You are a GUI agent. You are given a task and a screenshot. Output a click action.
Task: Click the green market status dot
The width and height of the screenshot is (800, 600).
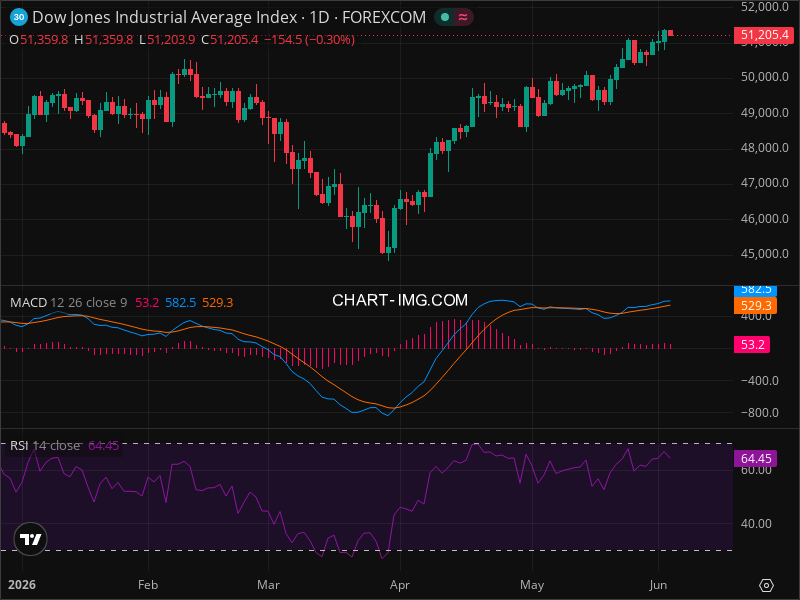pos(445,17)
